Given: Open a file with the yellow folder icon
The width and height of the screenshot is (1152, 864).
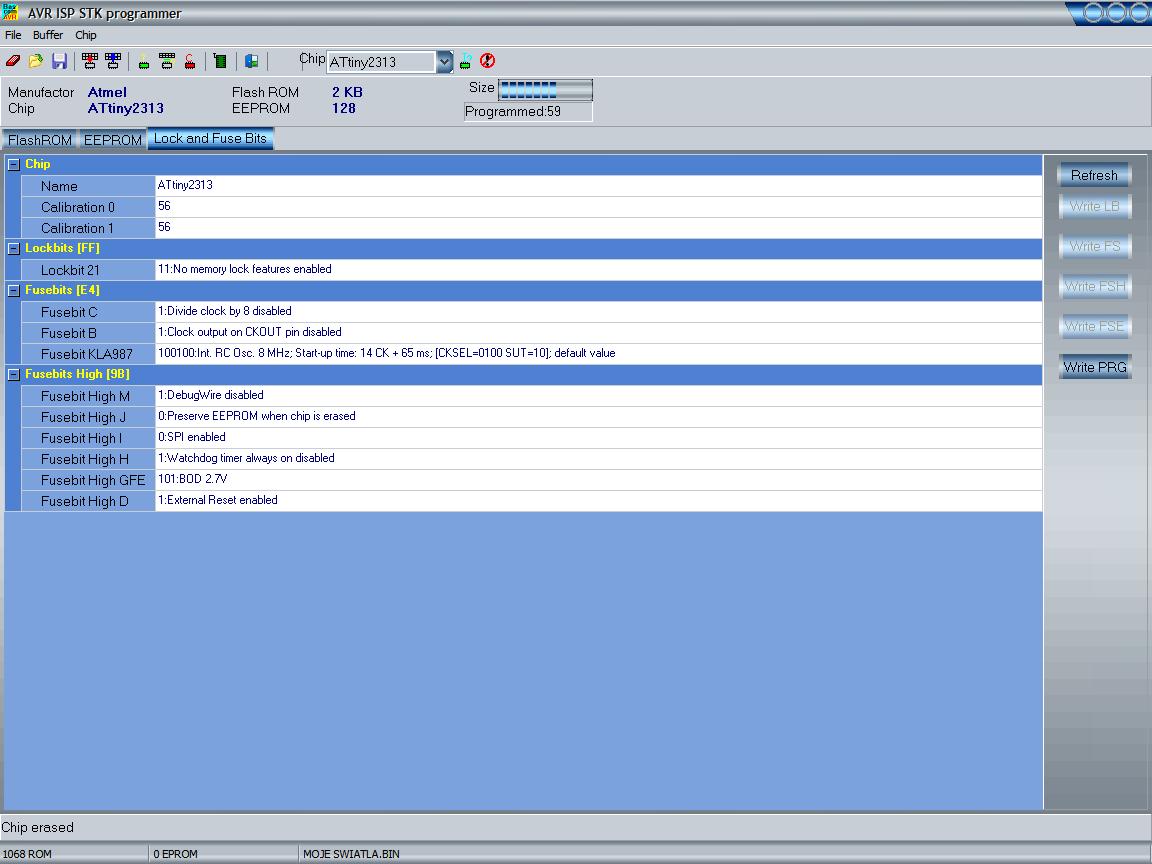Looking at the screenshot, I should [35, 61].
